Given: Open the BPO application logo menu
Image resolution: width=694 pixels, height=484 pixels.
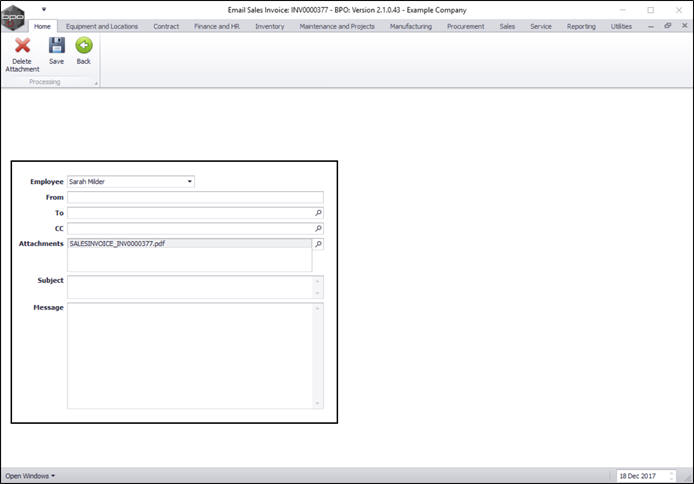Looking at the screenshot, I should pos(13,18).
